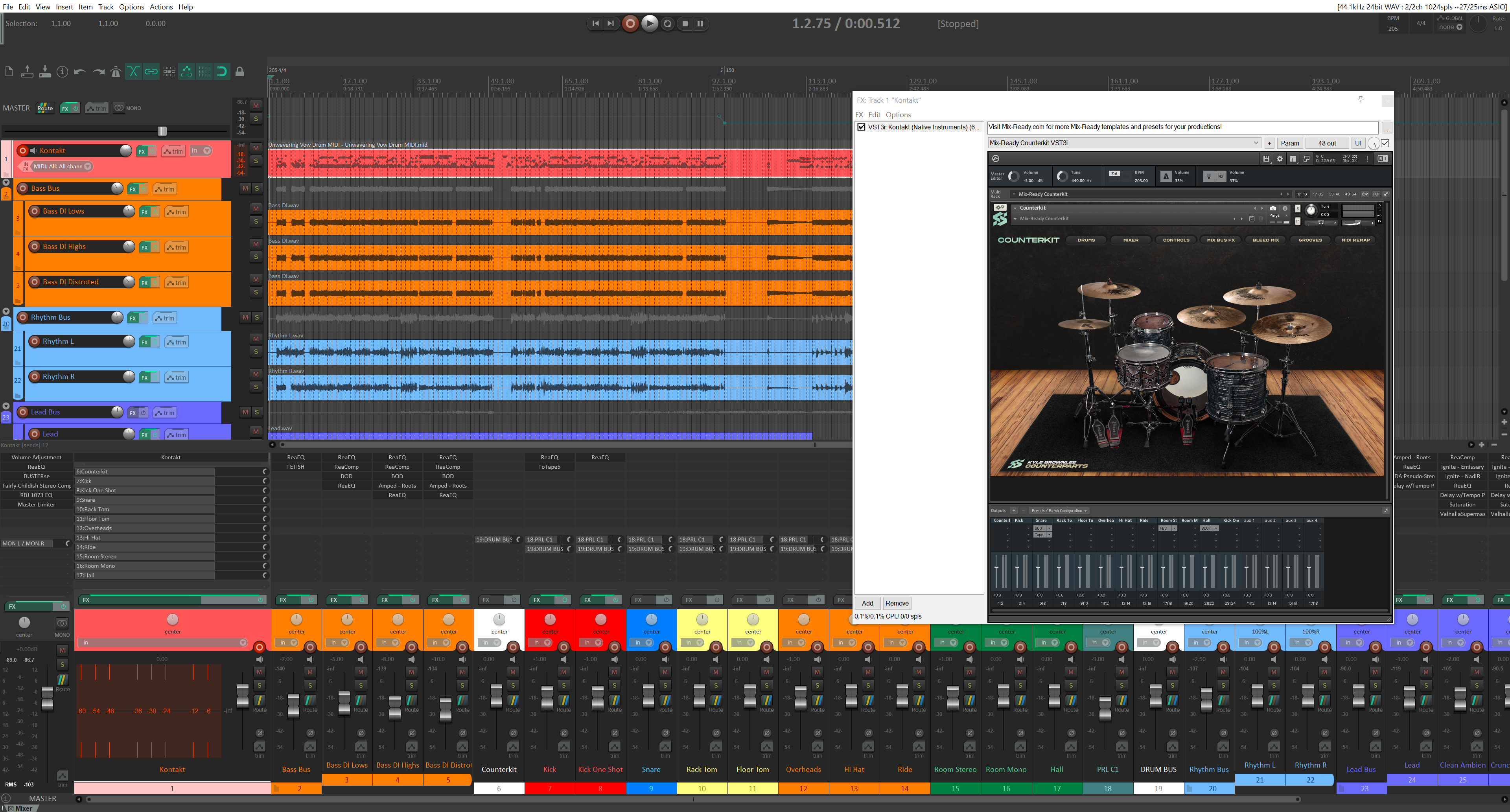The height and width of the screenshot is (812, 1510).
Task: Uncheck the VST3i Kontakt plugin checkbox
Action: [x=861, y=127]
